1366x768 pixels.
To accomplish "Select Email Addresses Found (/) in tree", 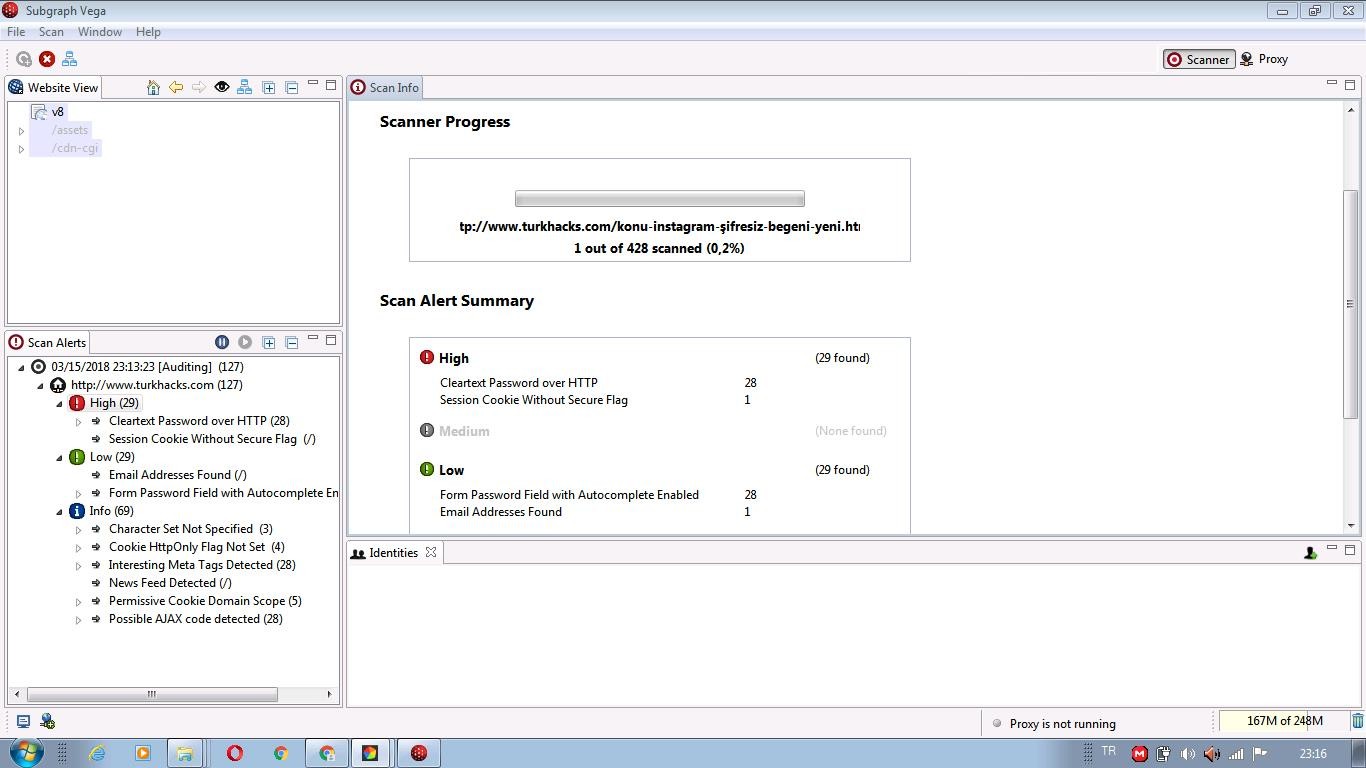I will pyautogui.click(x=178, y=475).
